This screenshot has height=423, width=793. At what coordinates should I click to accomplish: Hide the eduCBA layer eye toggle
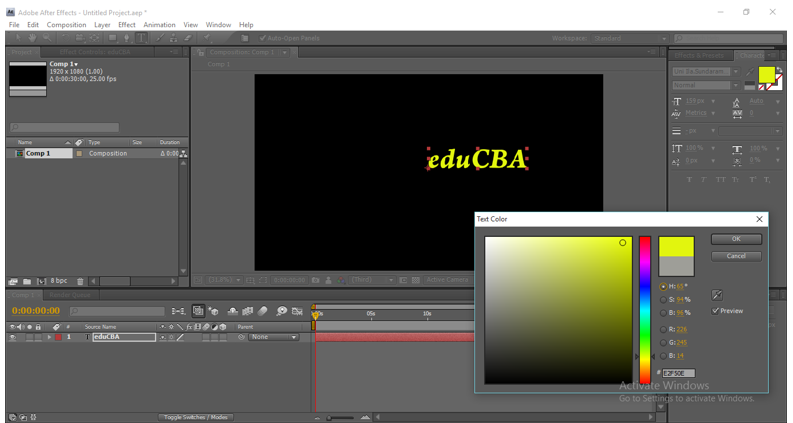click(x=13, y=337)
